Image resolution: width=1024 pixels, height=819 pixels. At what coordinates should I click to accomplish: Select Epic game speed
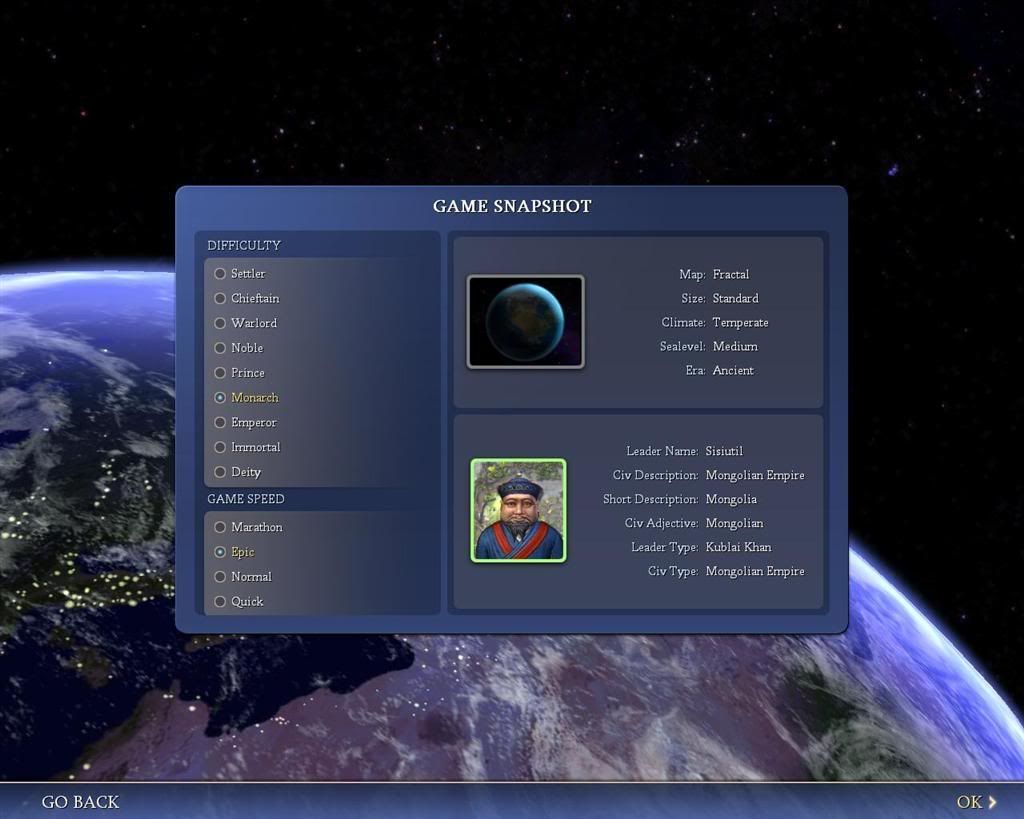pyautogui.click(x=234, y=552)
